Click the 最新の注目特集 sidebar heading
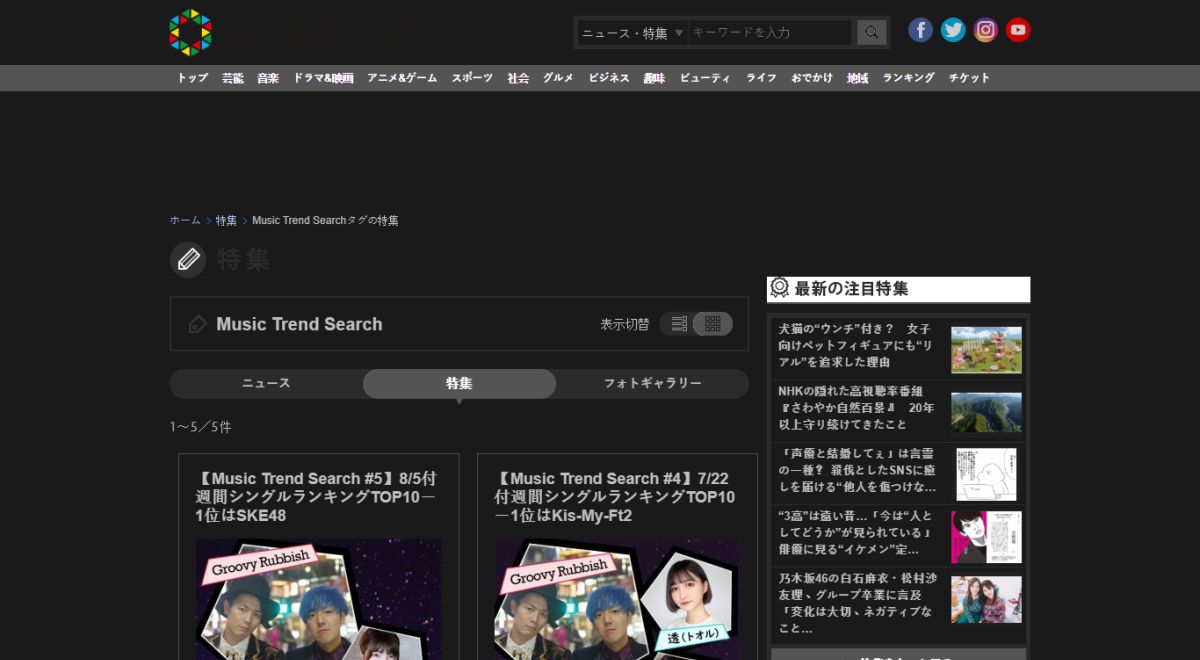 (x=851, y=289)
